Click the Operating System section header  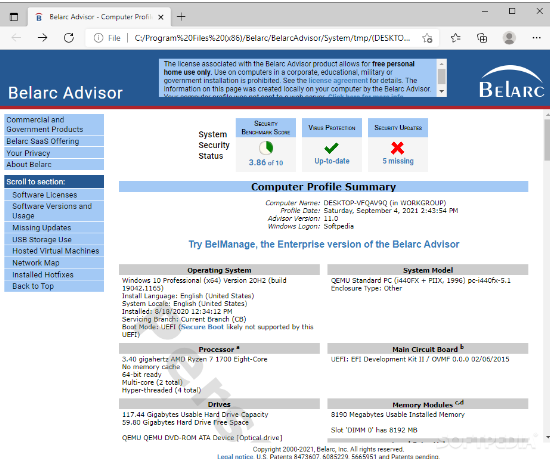219,270
